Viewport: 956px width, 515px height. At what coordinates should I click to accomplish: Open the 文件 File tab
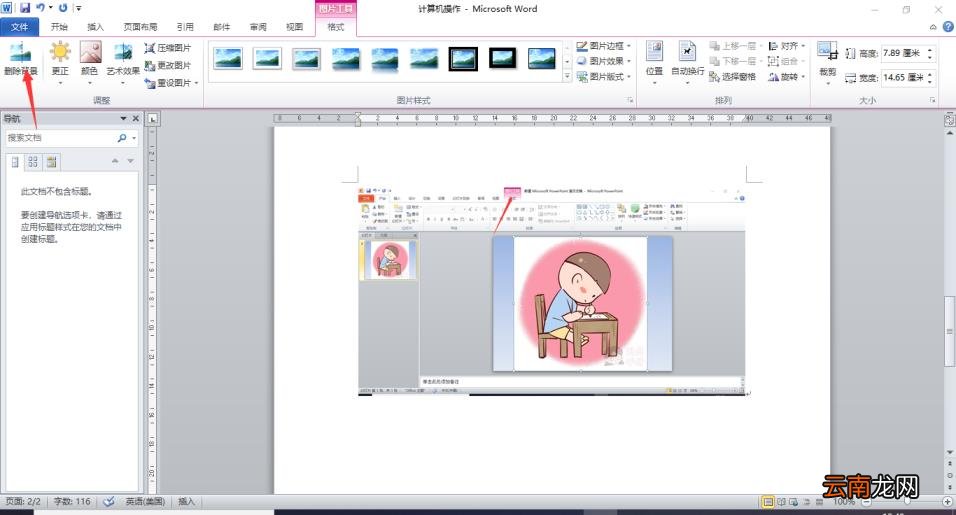20,27
